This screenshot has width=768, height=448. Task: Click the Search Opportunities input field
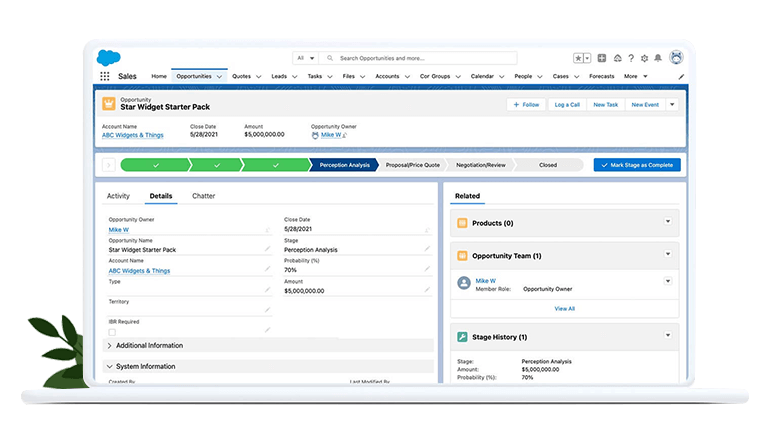pos(418,58)
